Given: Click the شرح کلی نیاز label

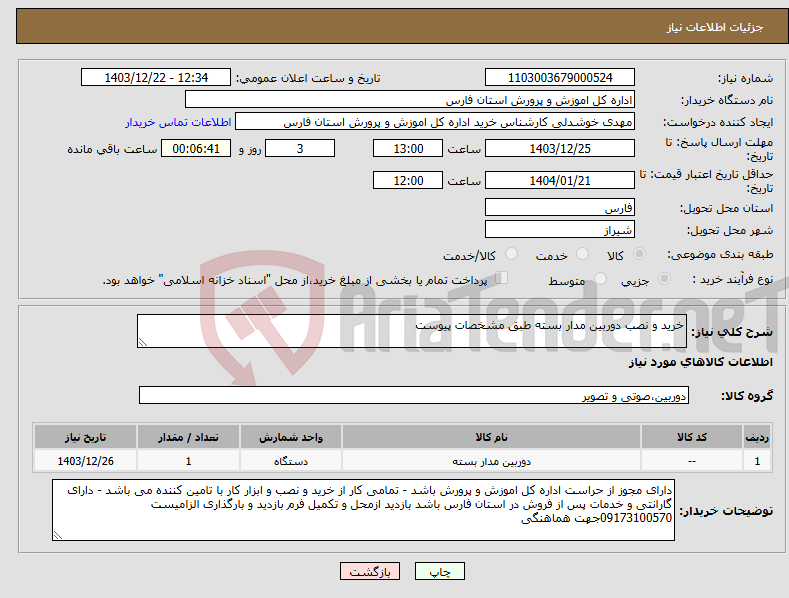Looking at the screenshot, I should [732, 332].
